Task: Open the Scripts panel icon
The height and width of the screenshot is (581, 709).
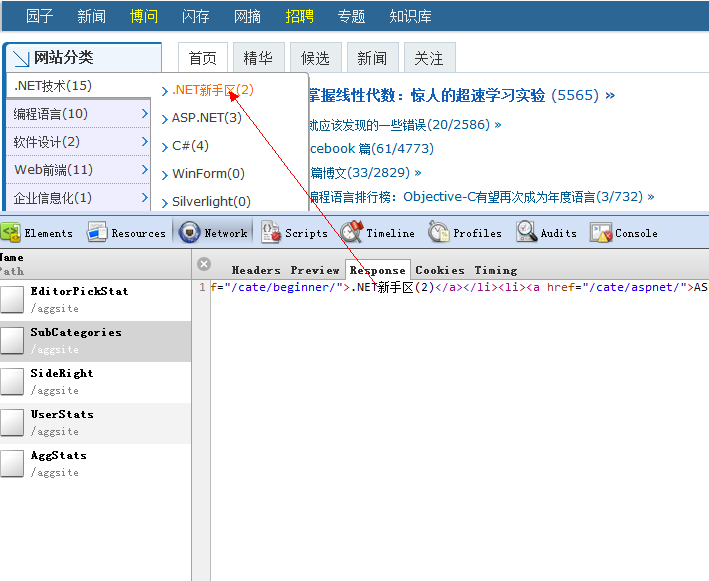Action: click(271, 233)
